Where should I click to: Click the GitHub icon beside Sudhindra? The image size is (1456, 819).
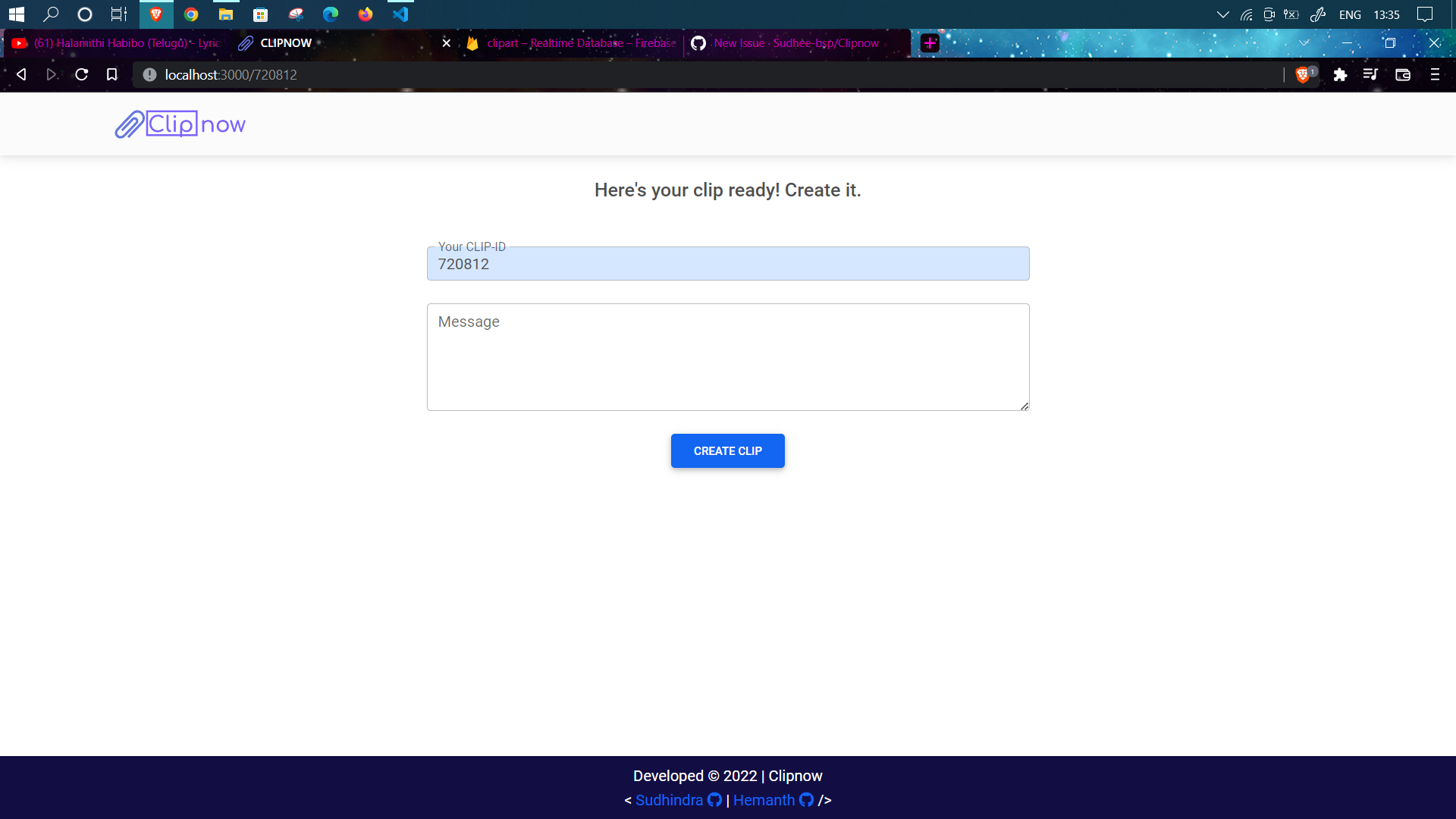click(x=714, y=800)
